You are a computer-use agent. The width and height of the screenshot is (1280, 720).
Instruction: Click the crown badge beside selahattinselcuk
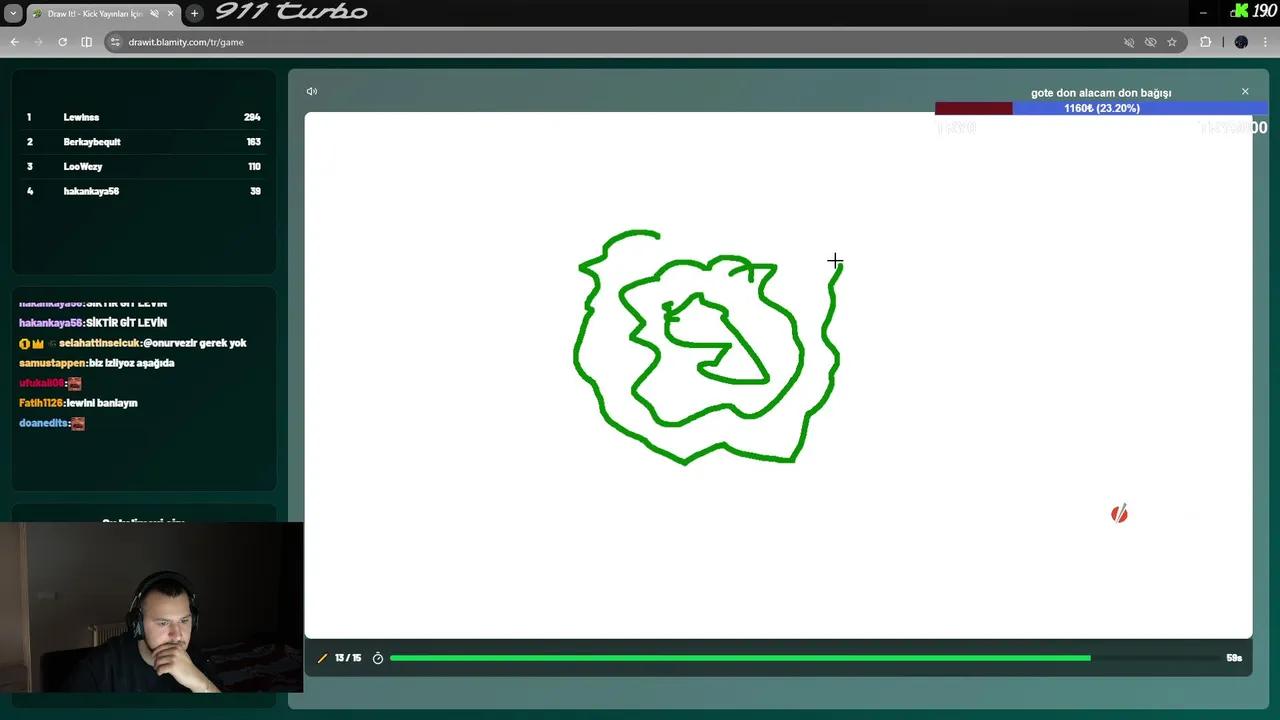click(38, 343)
